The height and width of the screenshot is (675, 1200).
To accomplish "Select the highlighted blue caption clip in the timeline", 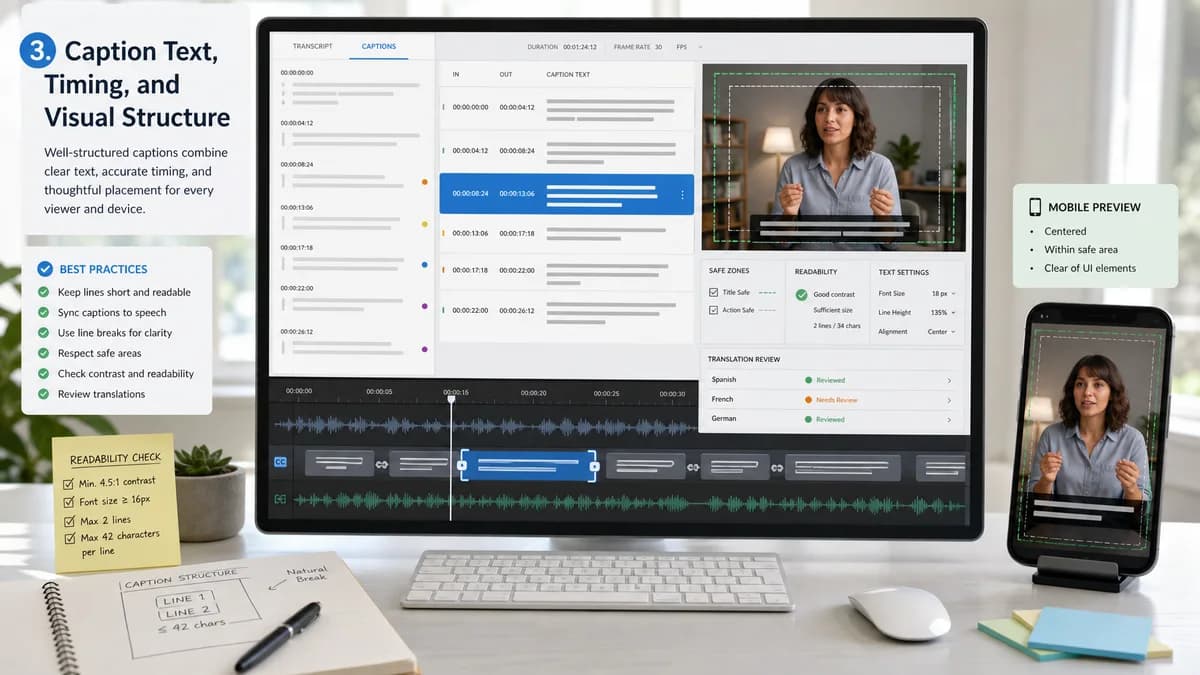I will point(527,465).
